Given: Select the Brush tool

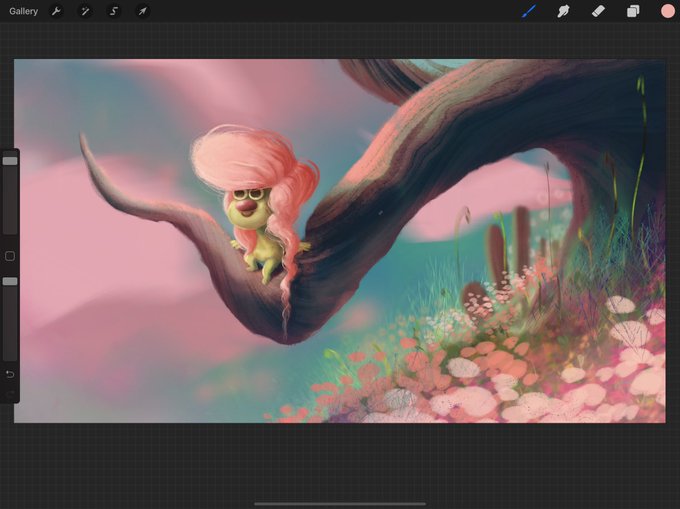Looking at the screenshot, I should (529, 11).
